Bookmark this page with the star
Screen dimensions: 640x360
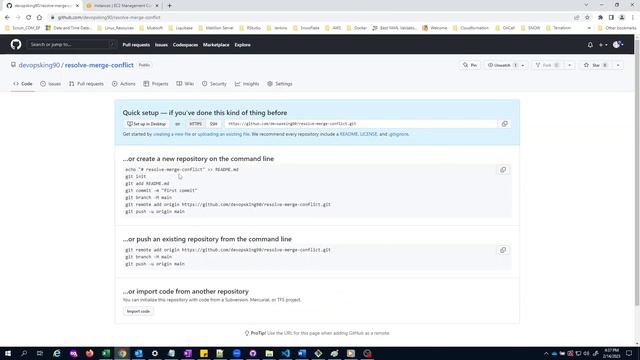pos(587,18)
